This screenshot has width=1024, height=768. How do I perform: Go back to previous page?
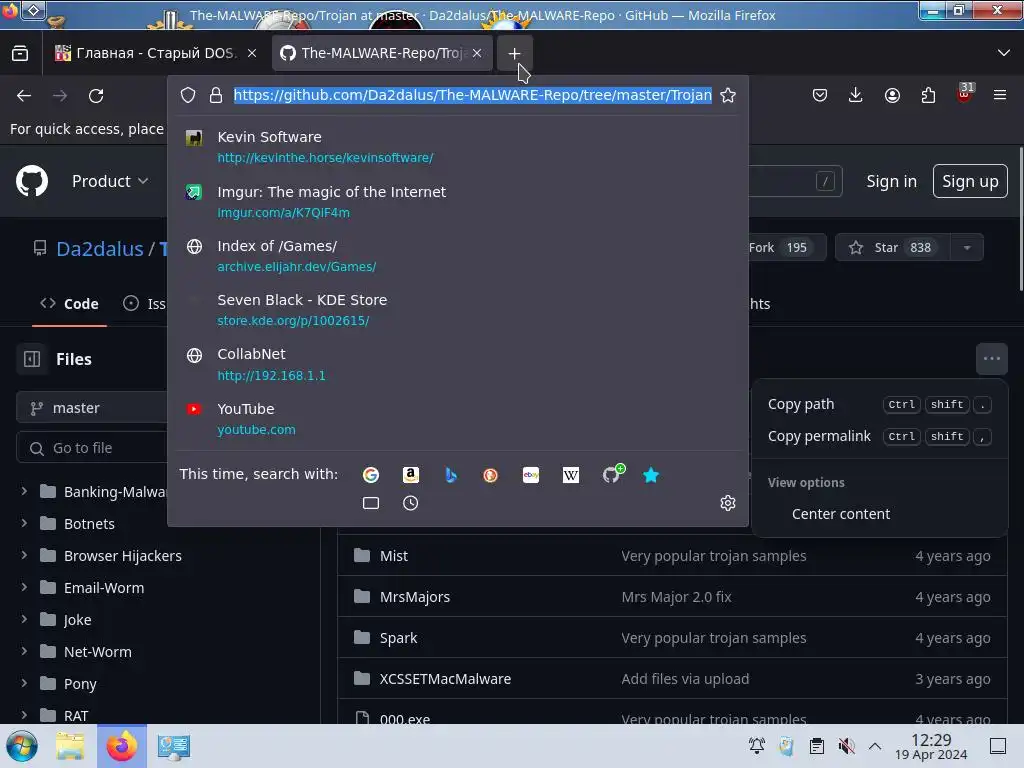[x=24, y=96]
